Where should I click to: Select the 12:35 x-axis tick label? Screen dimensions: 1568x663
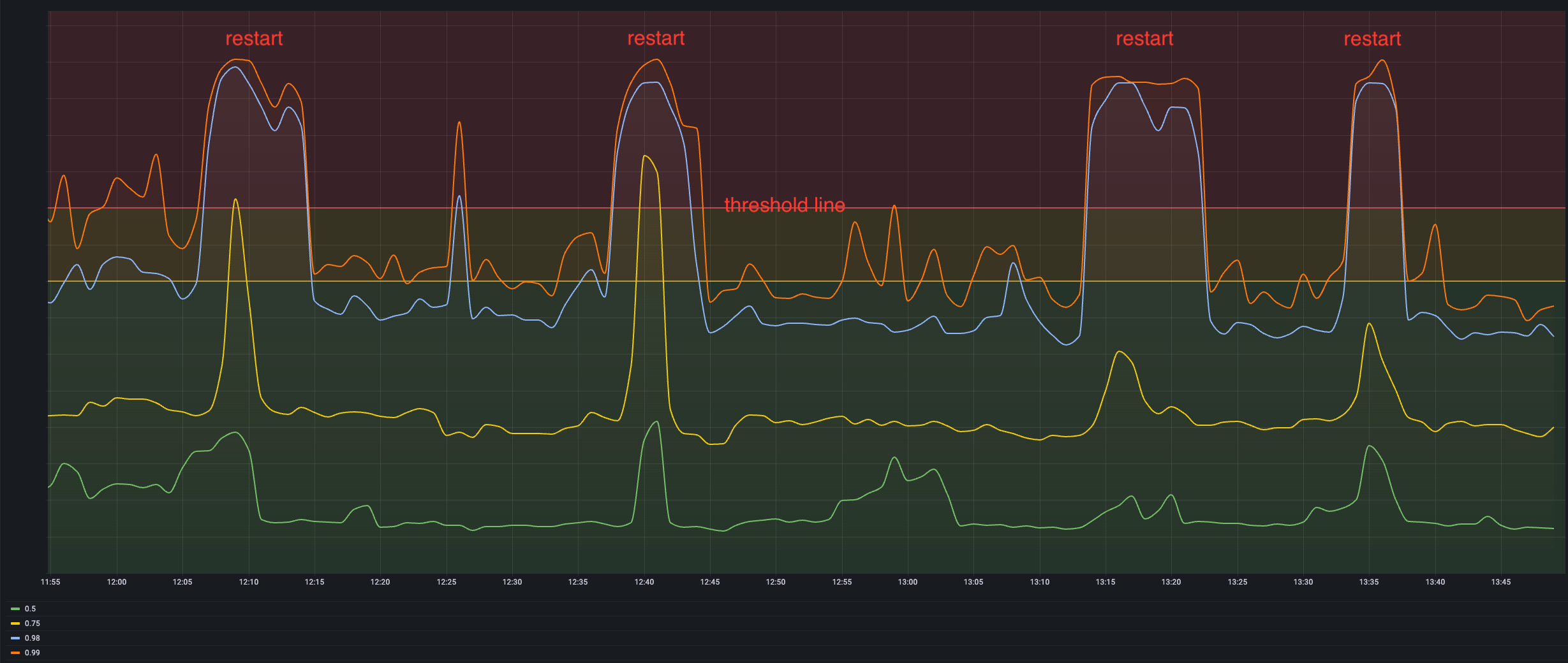(x=578, y=582)
